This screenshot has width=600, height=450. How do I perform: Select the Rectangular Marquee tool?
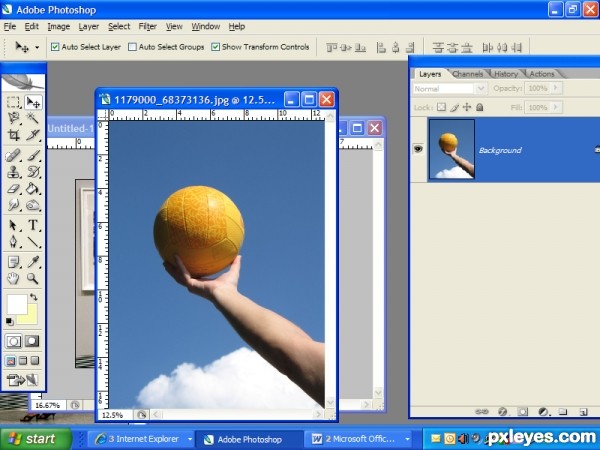(13, 102)
